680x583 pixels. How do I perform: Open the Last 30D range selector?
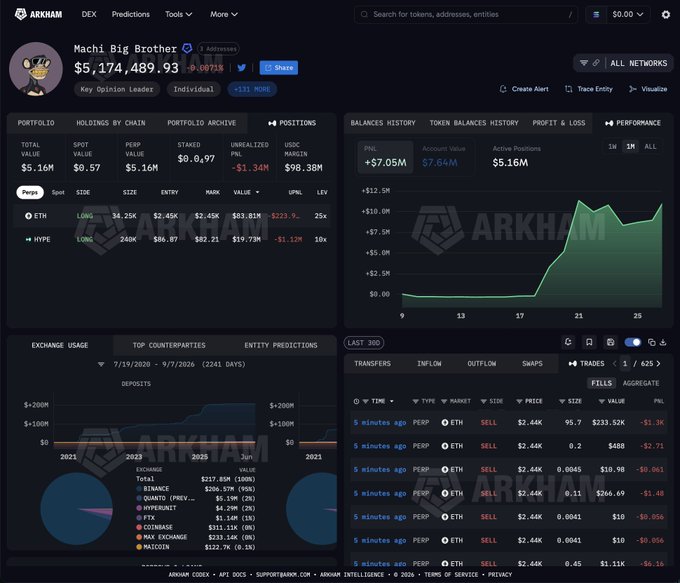pos(363,343)
